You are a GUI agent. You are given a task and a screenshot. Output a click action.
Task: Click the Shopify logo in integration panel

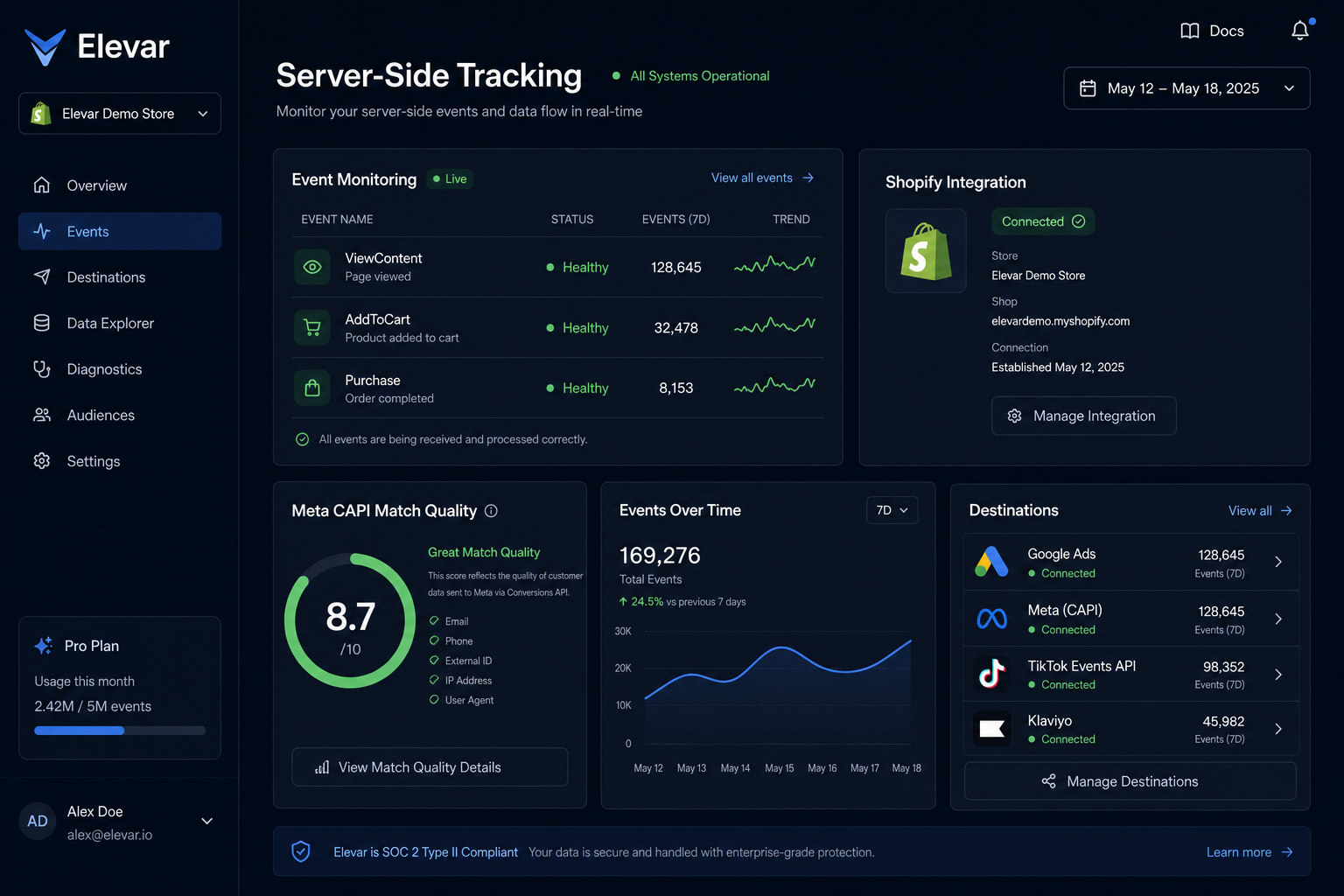pos(926,251)
